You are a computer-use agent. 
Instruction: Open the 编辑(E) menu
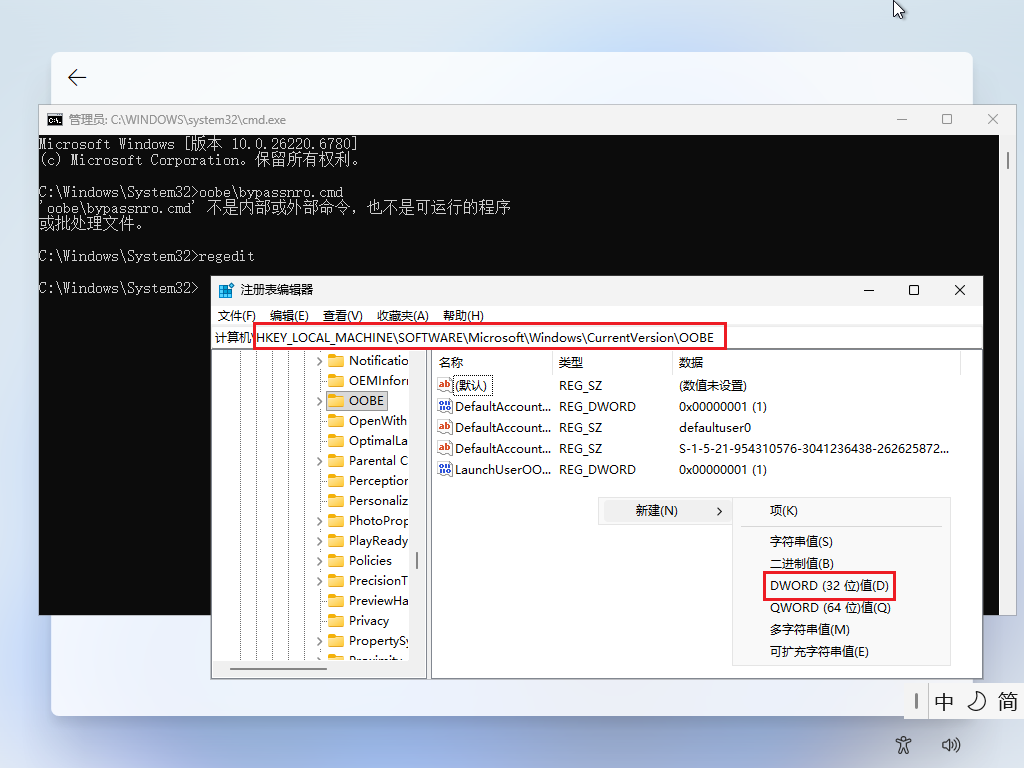(289, 316)
